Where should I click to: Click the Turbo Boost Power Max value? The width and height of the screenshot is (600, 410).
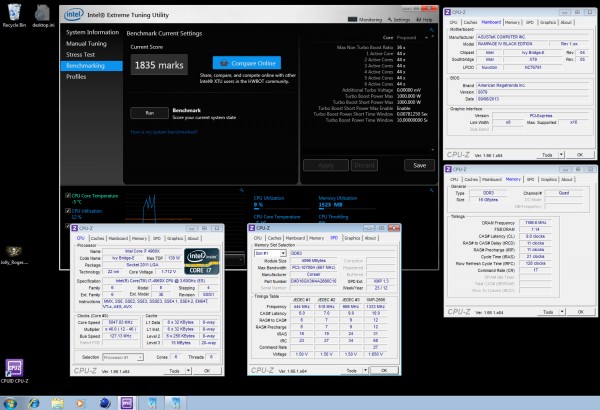point(409,96)
